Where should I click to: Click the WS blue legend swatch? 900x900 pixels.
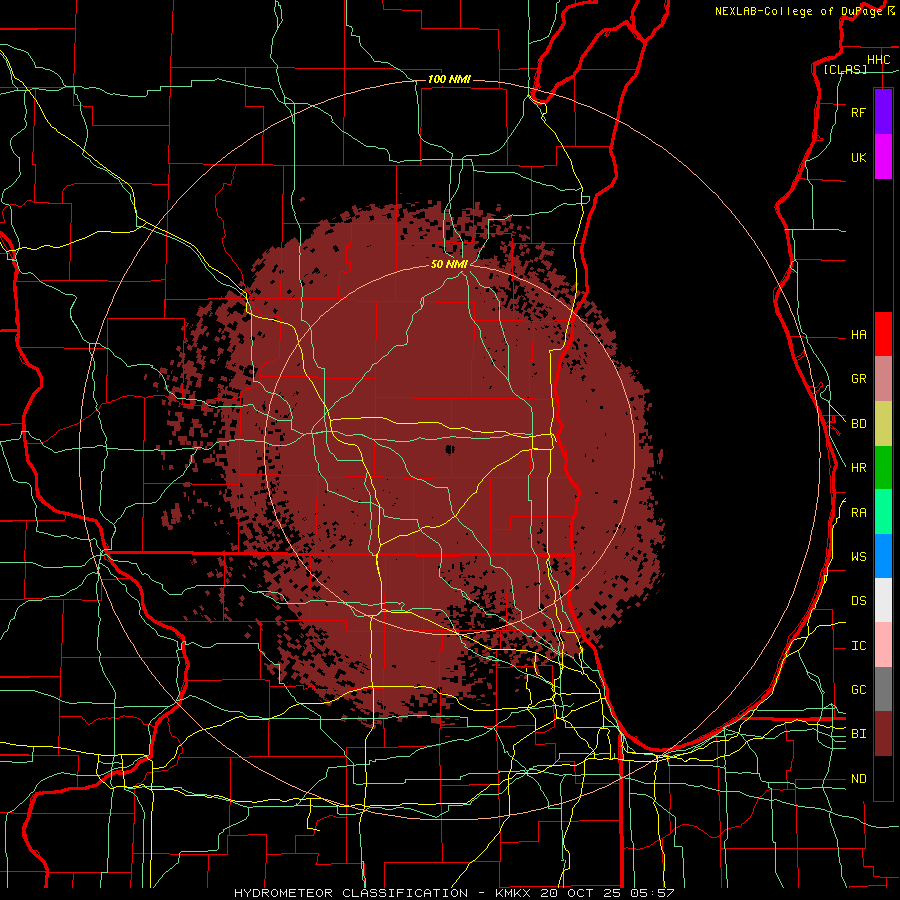click(x=883, y=556)
